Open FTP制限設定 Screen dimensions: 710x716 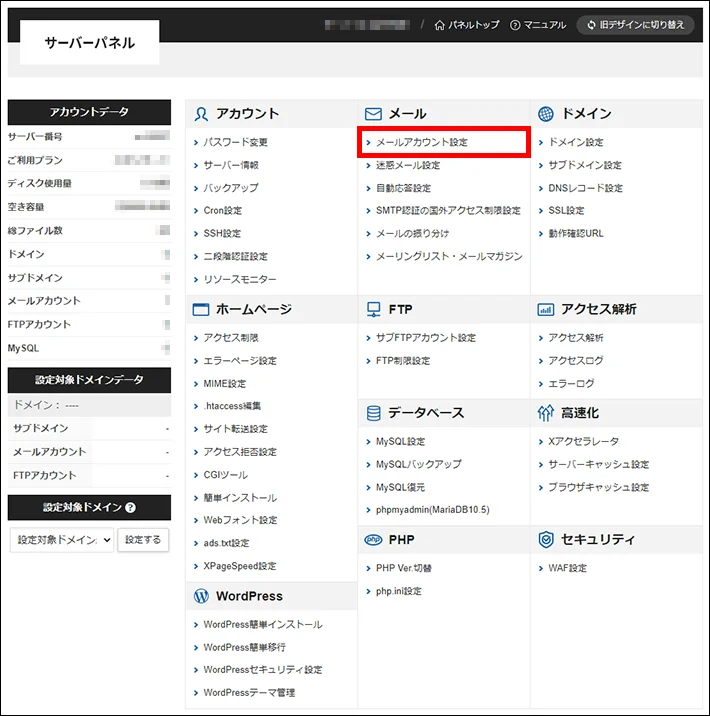pyautogui.click(x=403, y=361)
